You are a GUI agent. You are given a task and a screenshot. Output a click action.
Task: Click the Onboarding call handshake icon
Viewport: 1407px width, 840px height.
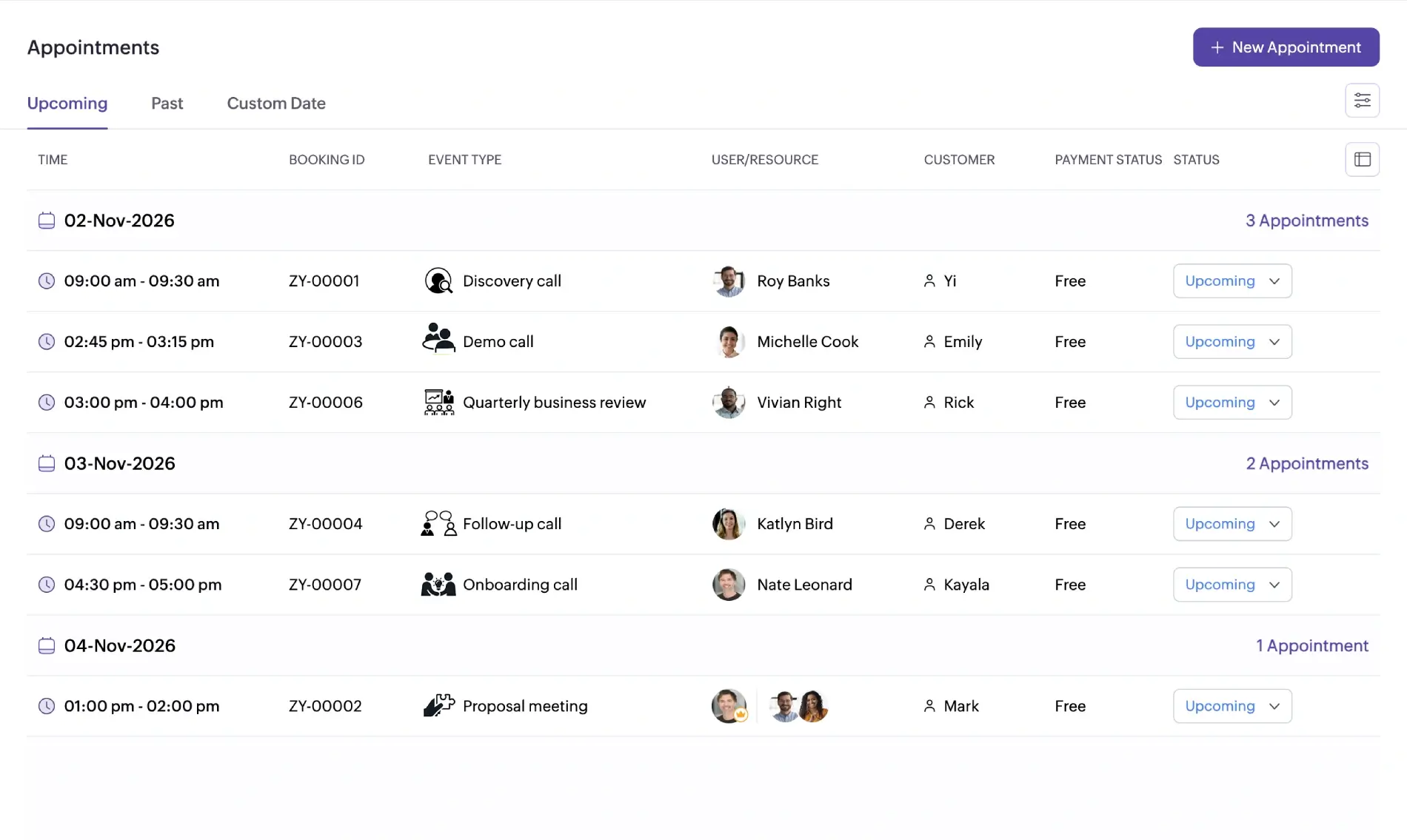tap(438, 584)
